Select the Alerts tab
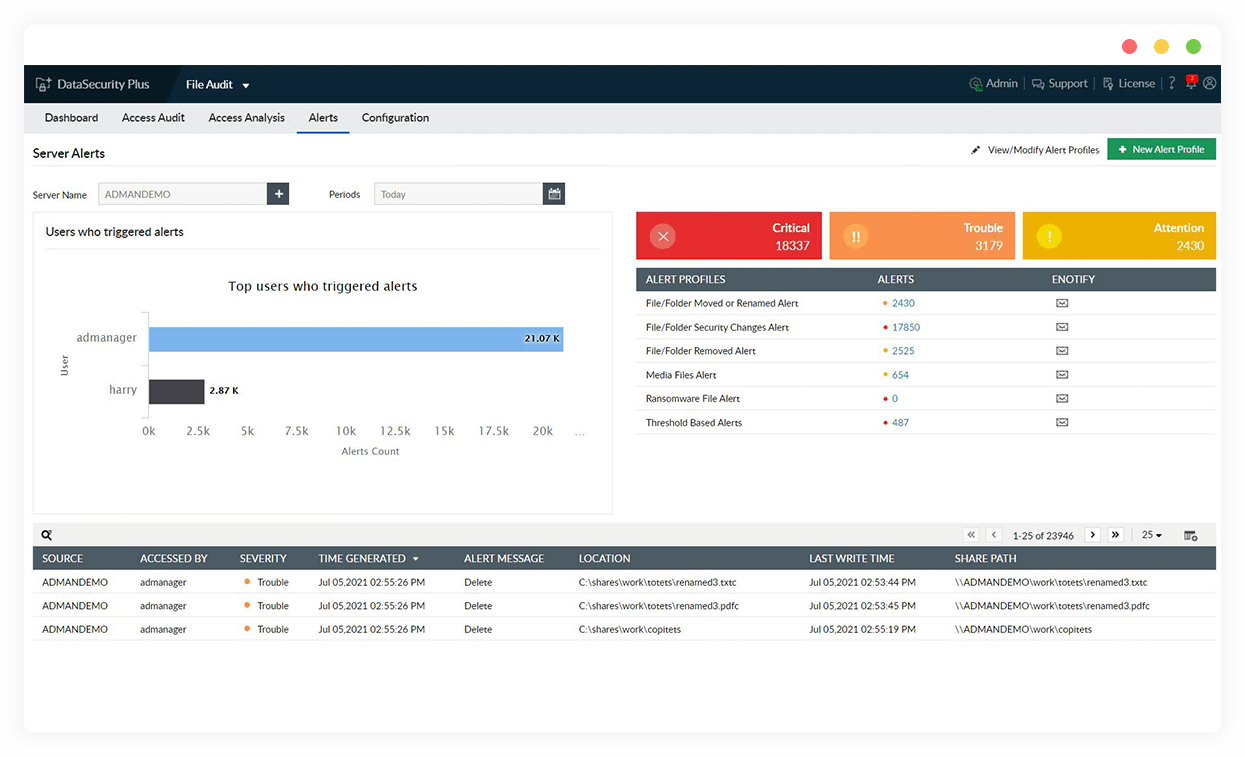 tap(323, 117)
